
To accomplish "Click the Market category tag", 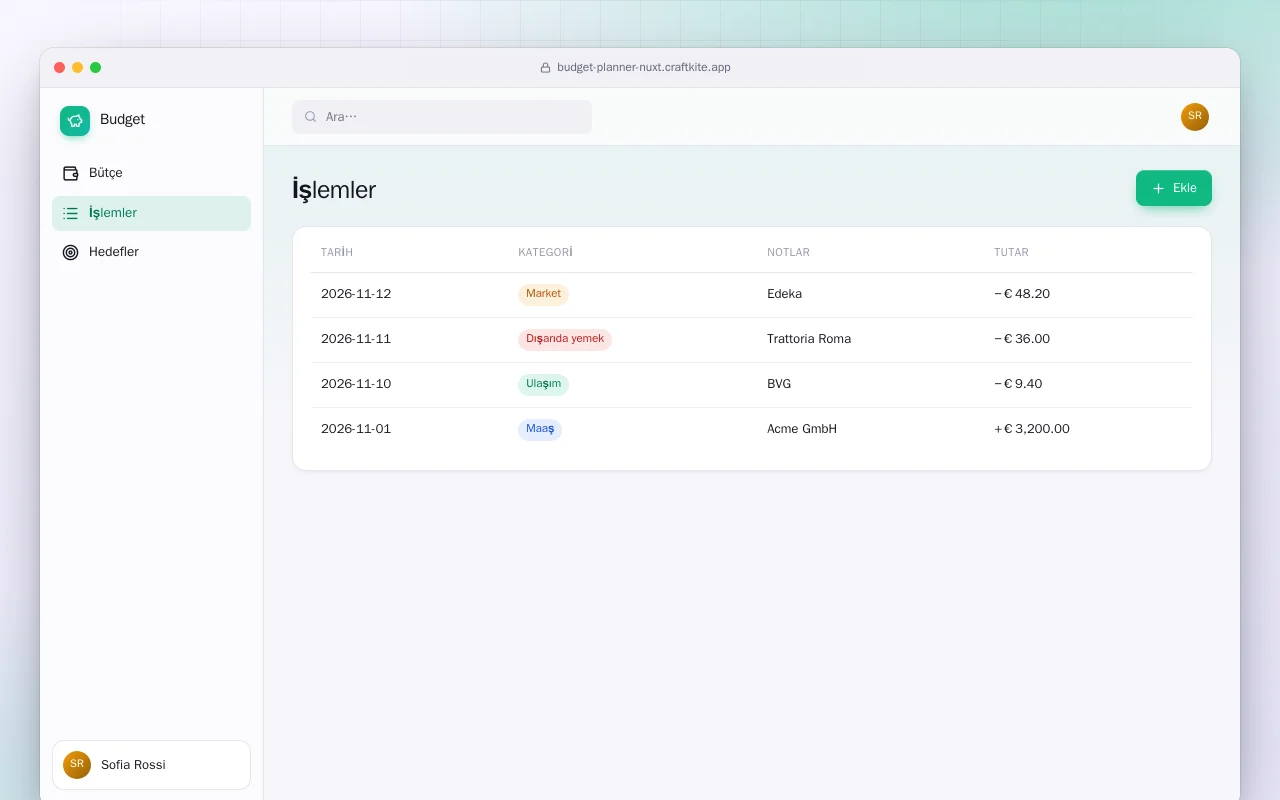I will 543,294.
